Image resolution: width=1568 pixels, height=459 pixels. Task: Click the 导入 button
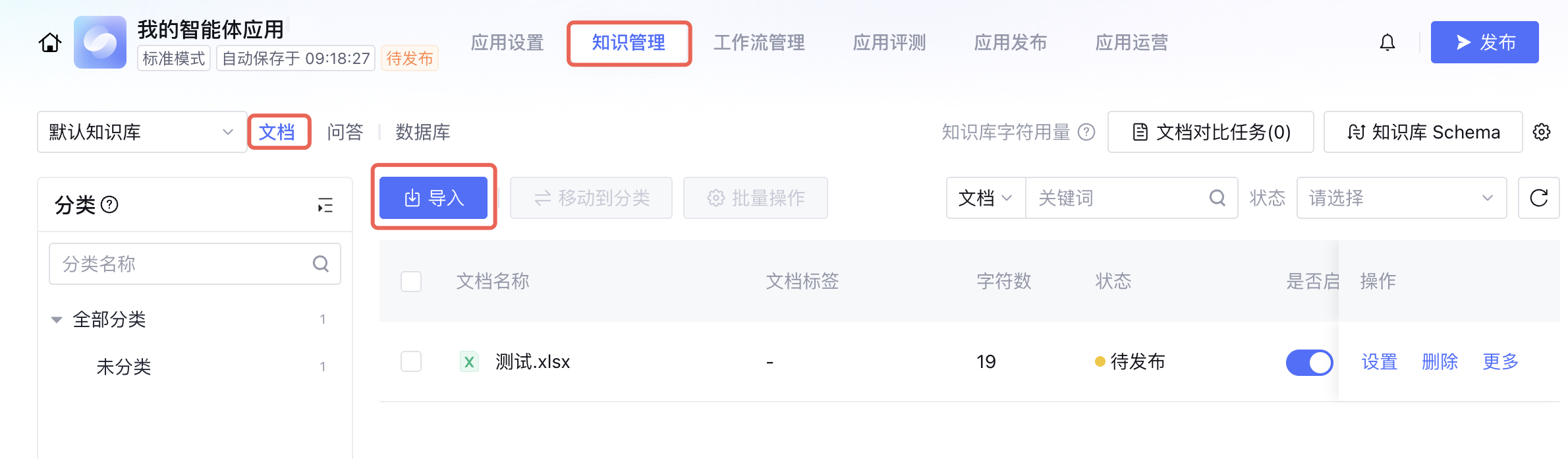pos(434,198)
